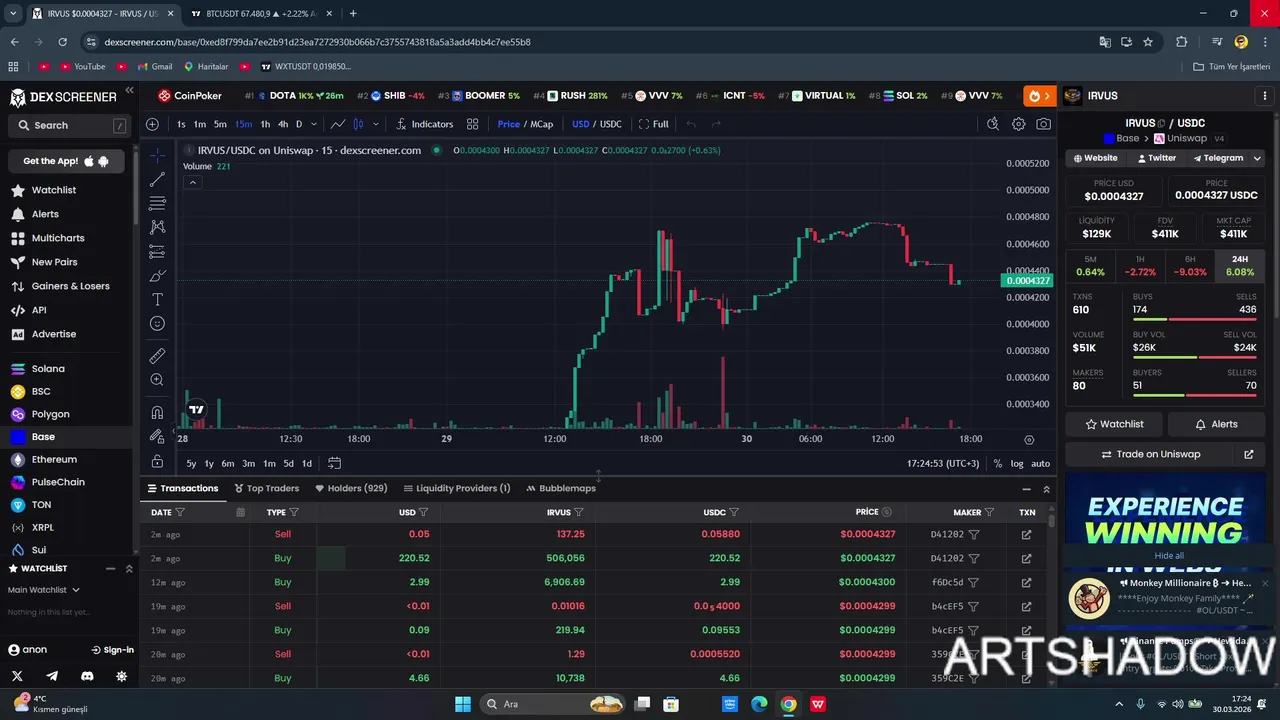The height and width of the screenshot is (720, 1280).
Task: Switch chart to 1h interval
Action: [265, 124]
